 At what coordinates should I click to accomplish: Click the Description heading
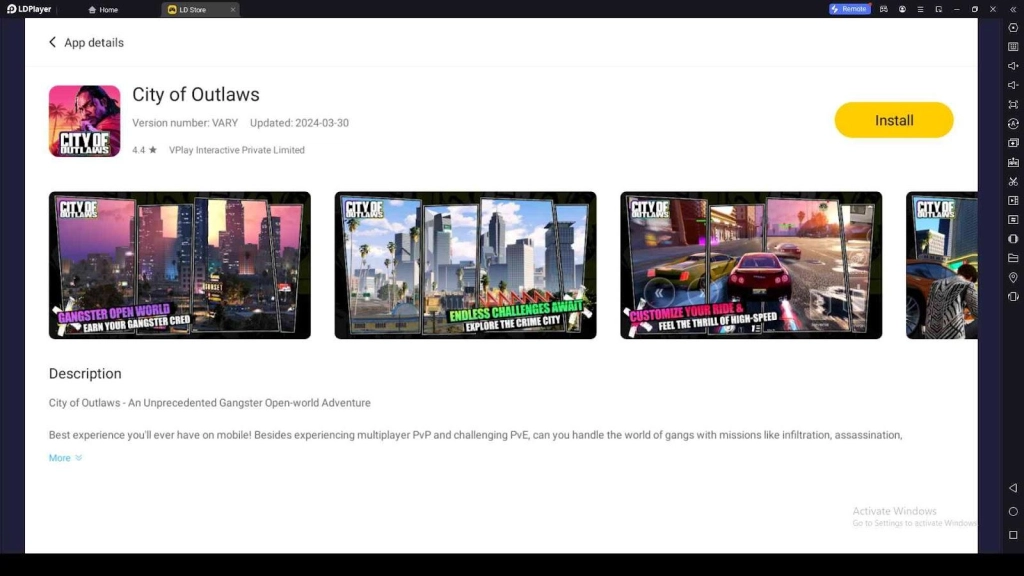pos(85,374)
